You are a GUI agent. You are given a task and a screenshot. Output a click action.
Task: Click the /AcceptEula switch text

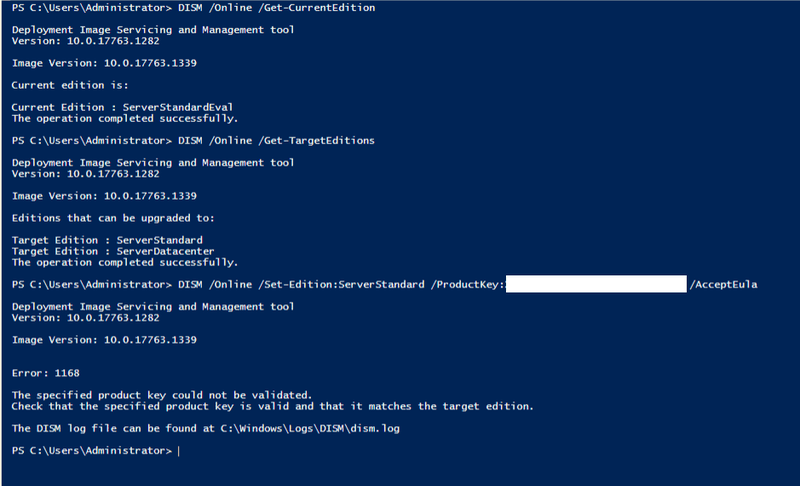click(x=723, y=285)
